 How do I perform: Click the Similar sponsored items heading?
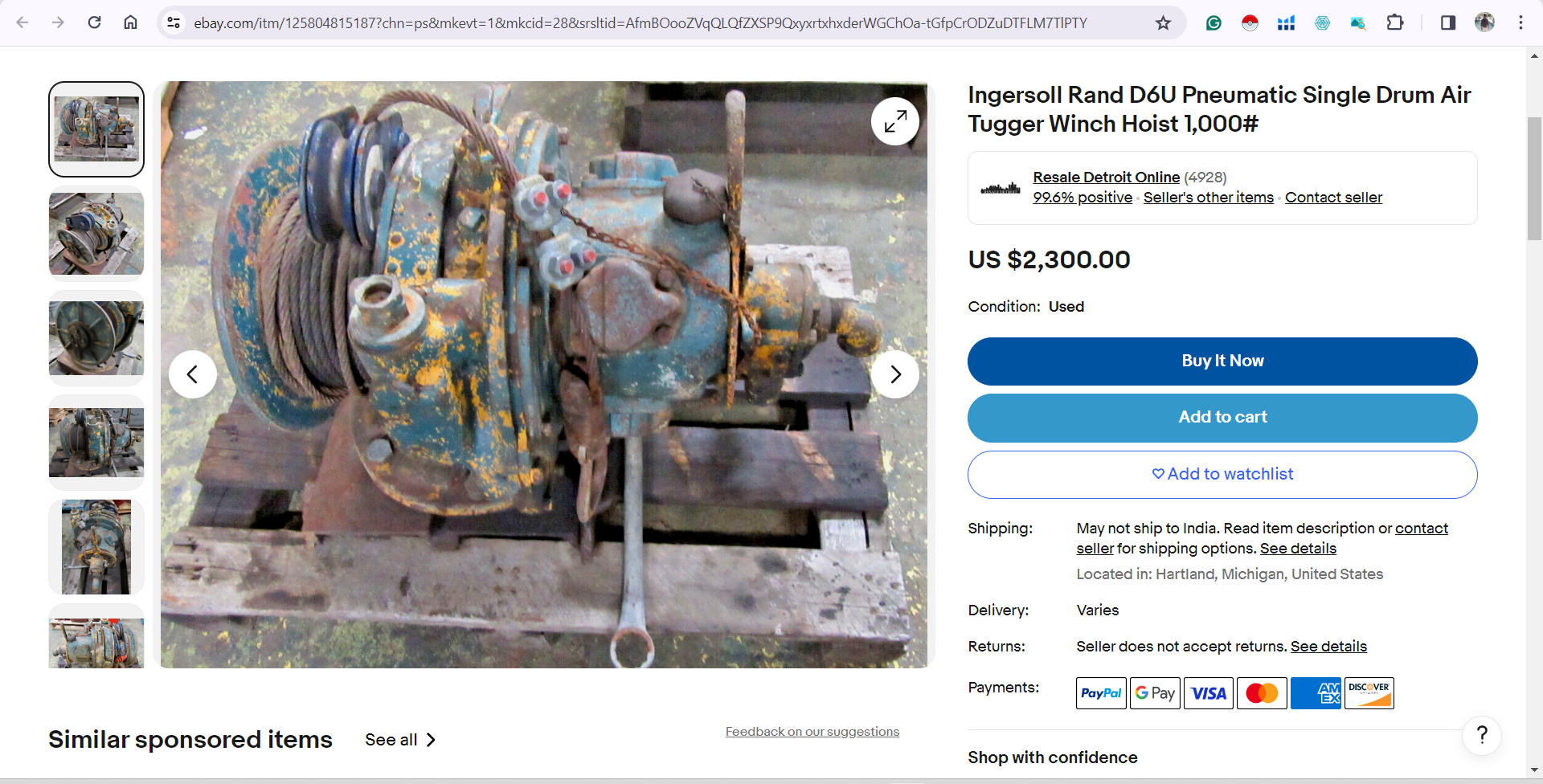point(190,739)
